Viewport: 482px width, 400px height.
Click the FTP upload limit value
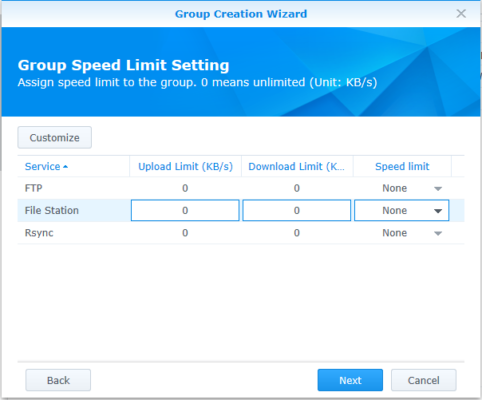click(185, 188)
